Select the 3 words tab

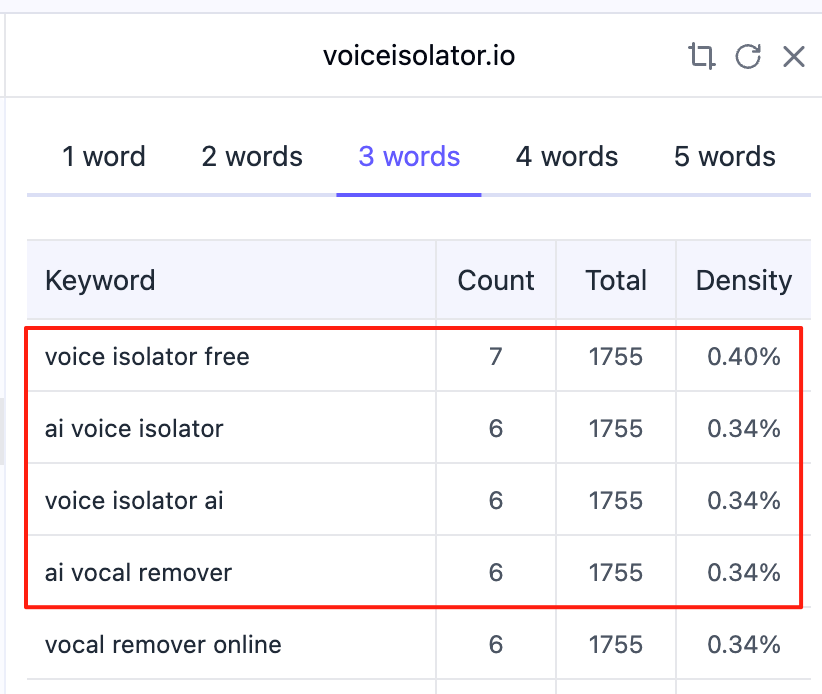click(409, 157)
